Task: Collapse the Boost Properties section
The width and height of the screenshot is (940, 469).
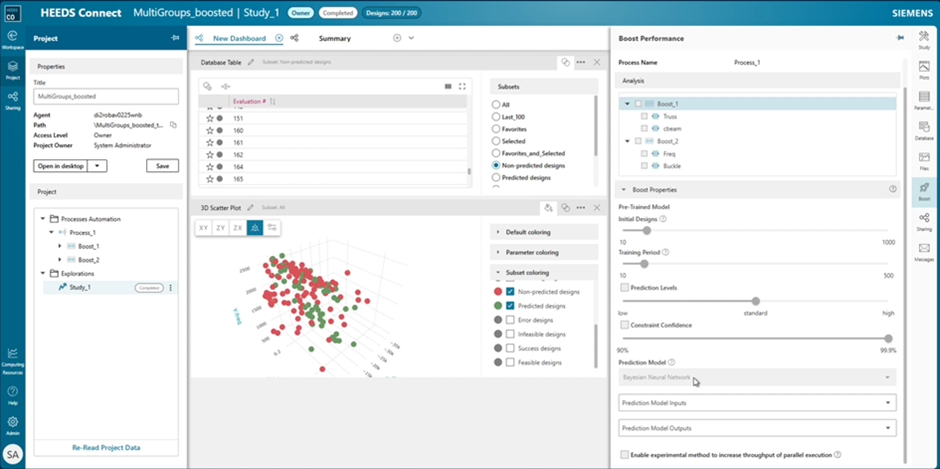Action: pos(624,190)
